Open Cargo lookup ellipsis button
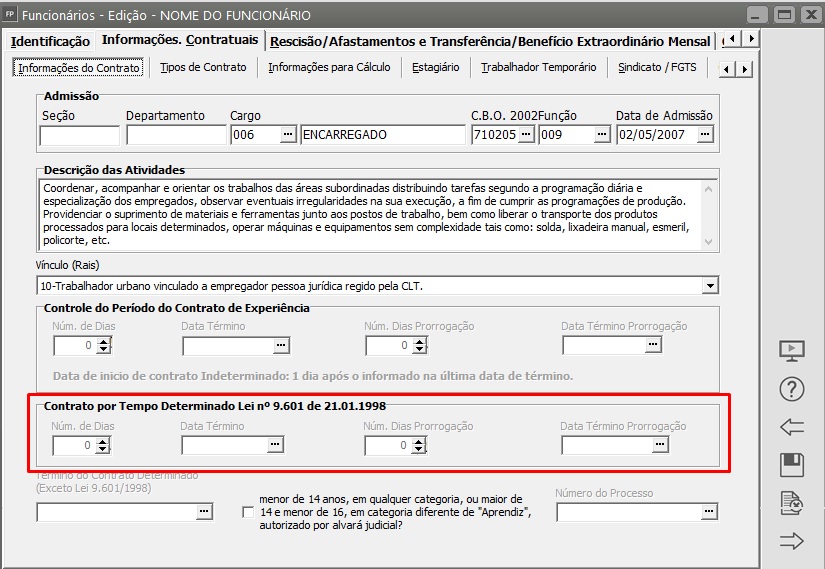The height and width of the screenshot is (569, 825). pos(288,135)
